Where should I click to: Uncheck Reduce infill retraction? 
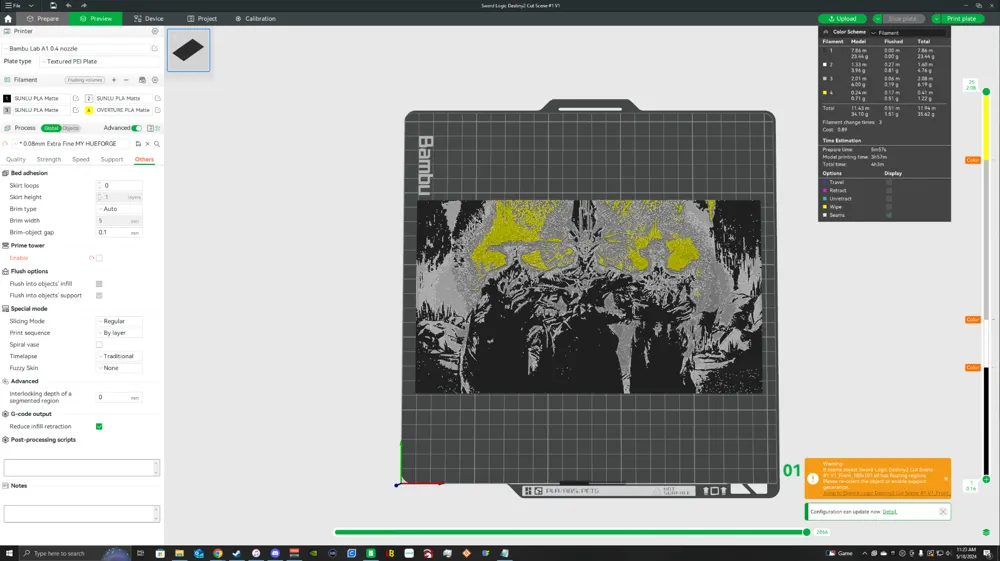tap(99, 426)
